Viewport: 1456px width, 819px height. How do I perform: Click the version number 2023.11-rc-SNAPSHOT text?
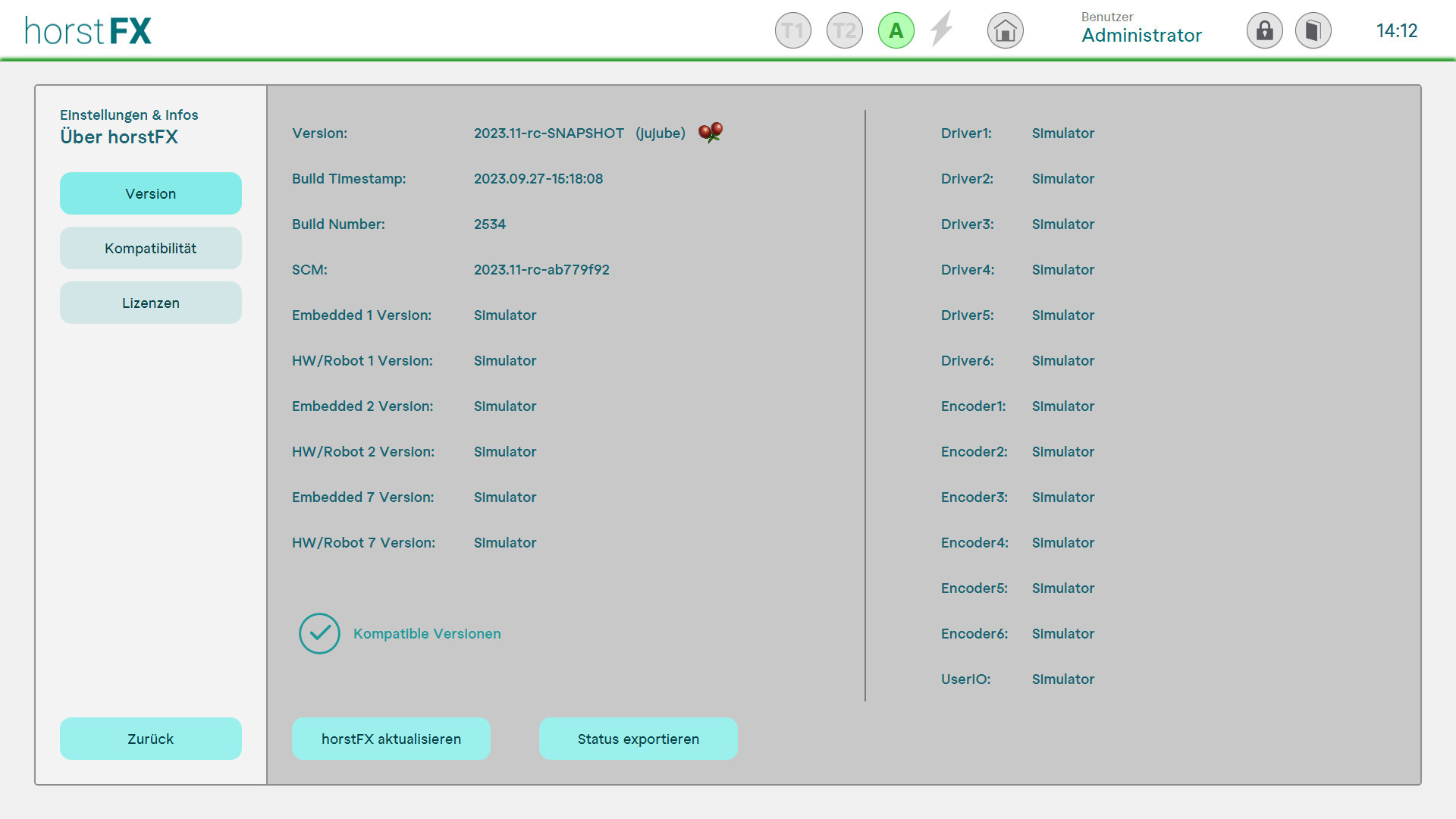(548, 133)
